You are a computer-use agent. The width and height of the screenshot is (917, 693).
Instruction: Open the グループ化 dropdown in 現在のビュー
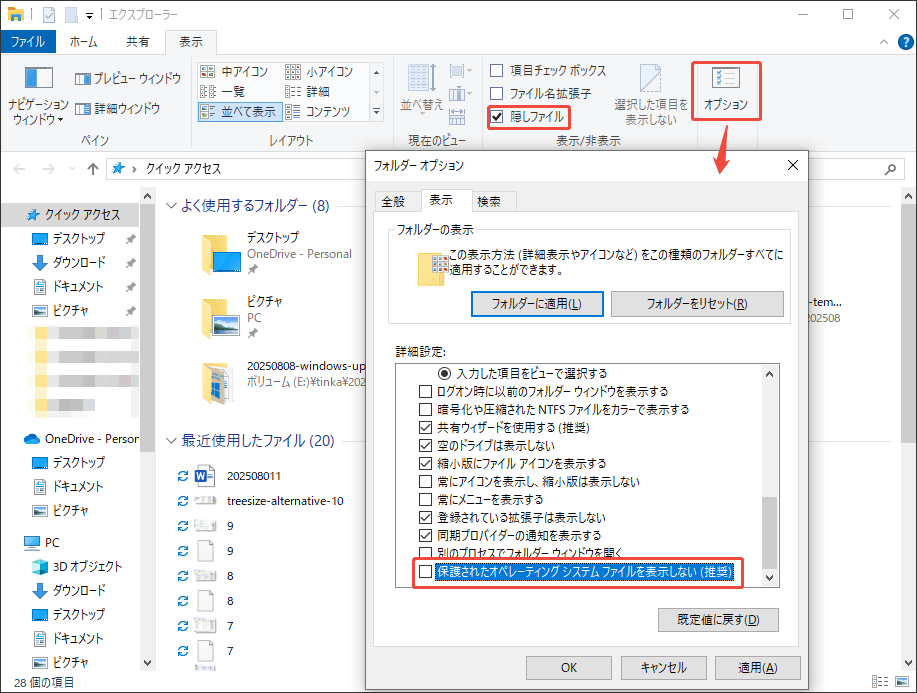tap(460, 71)
